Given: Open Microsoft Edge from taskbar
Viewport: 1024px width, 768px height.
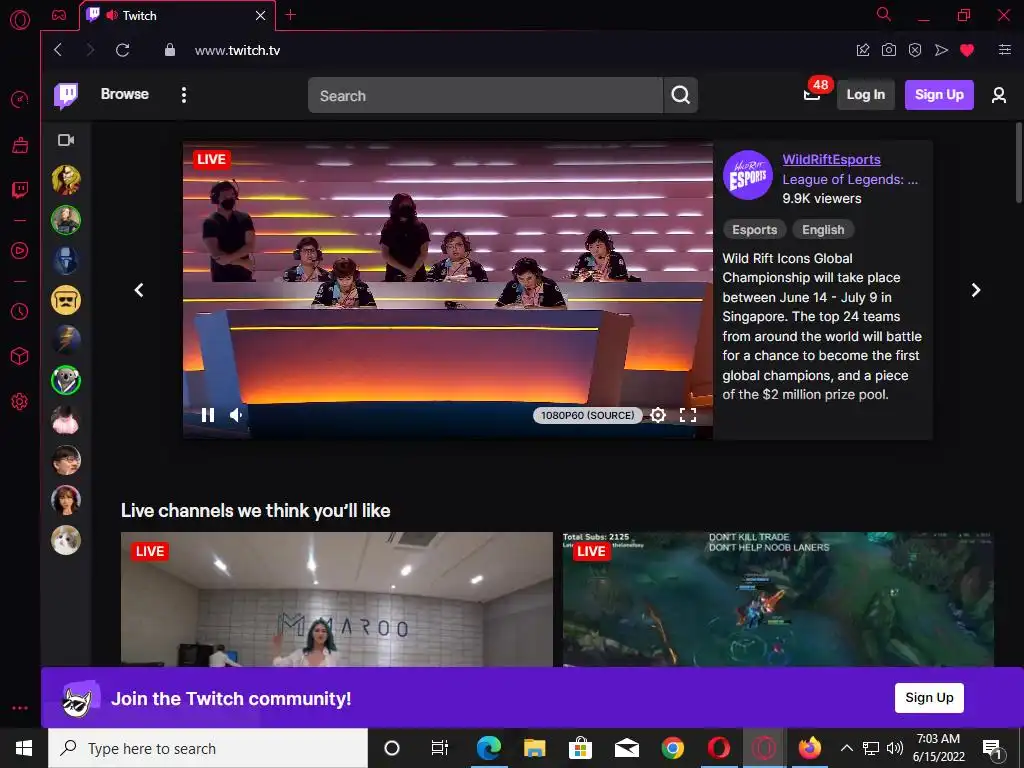Looking at the screenshot, I should 488,748.
